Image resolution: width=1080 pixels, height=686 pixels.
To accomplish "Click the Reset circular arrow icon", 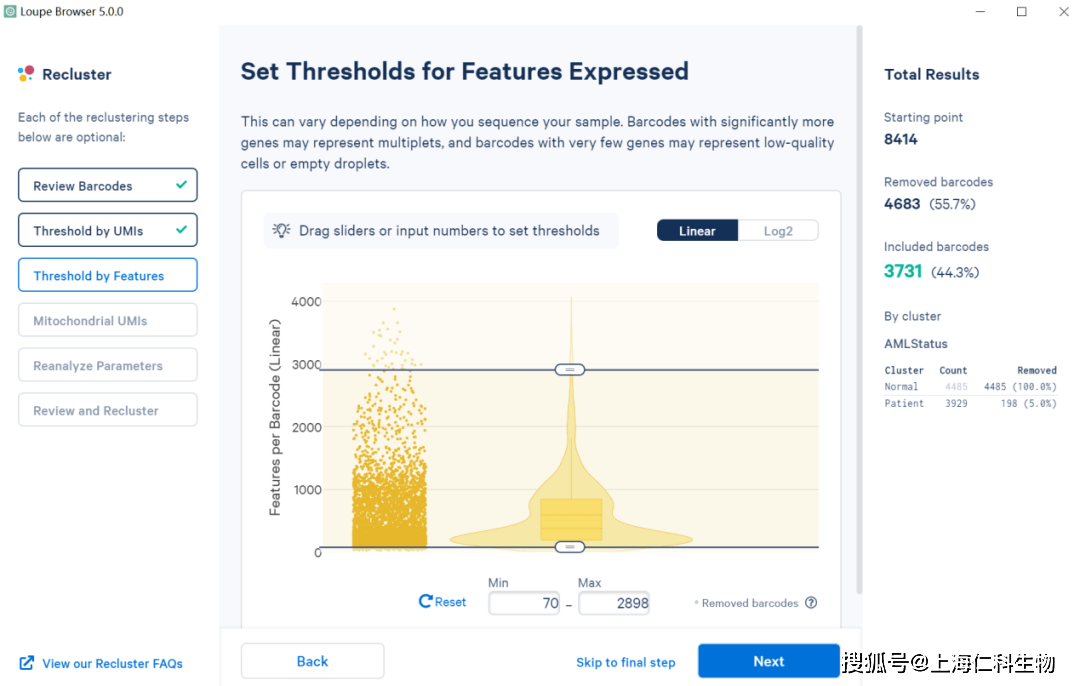I will (426, 601).
